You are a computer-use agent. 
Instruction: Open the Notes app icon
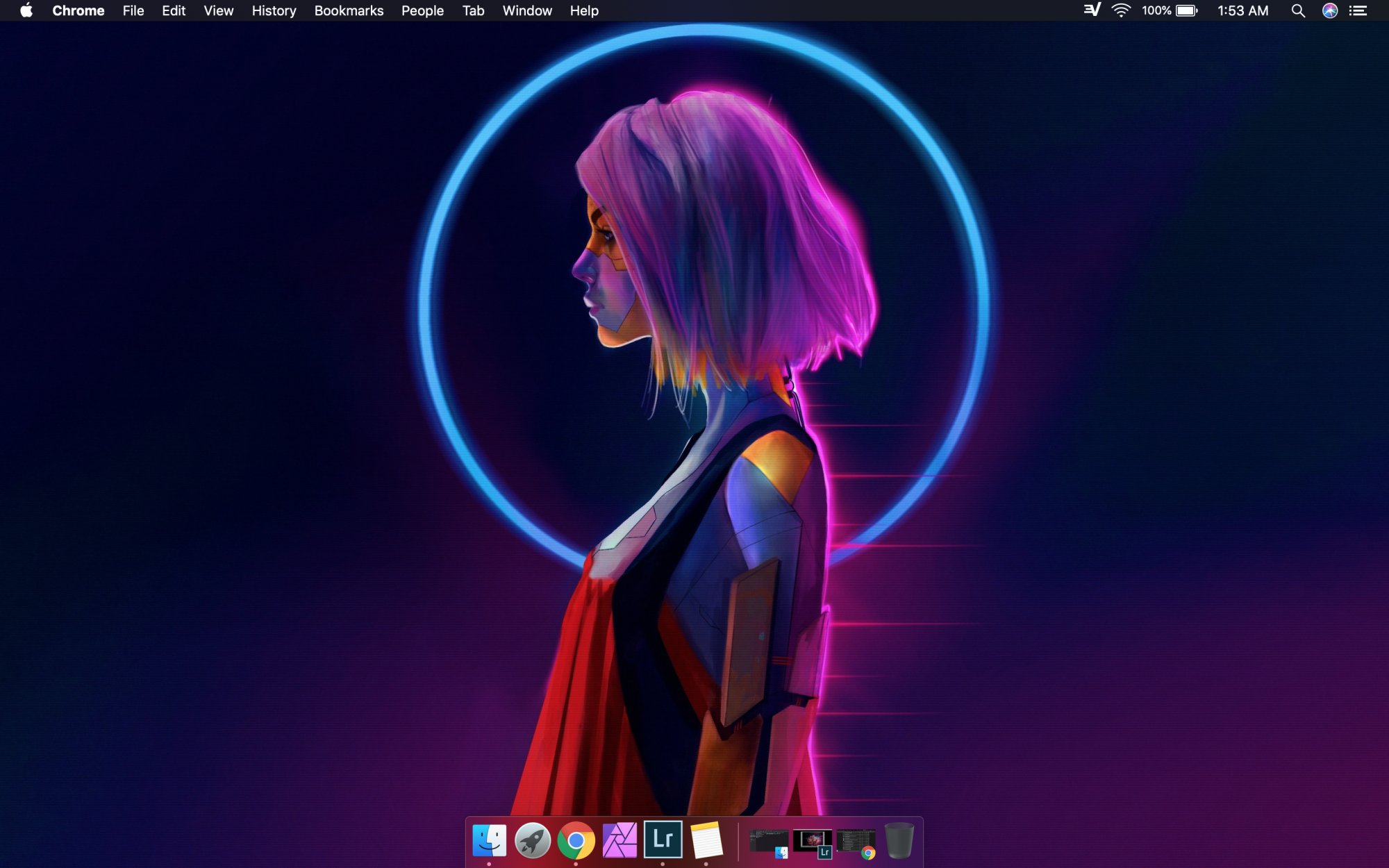[706, 840]
